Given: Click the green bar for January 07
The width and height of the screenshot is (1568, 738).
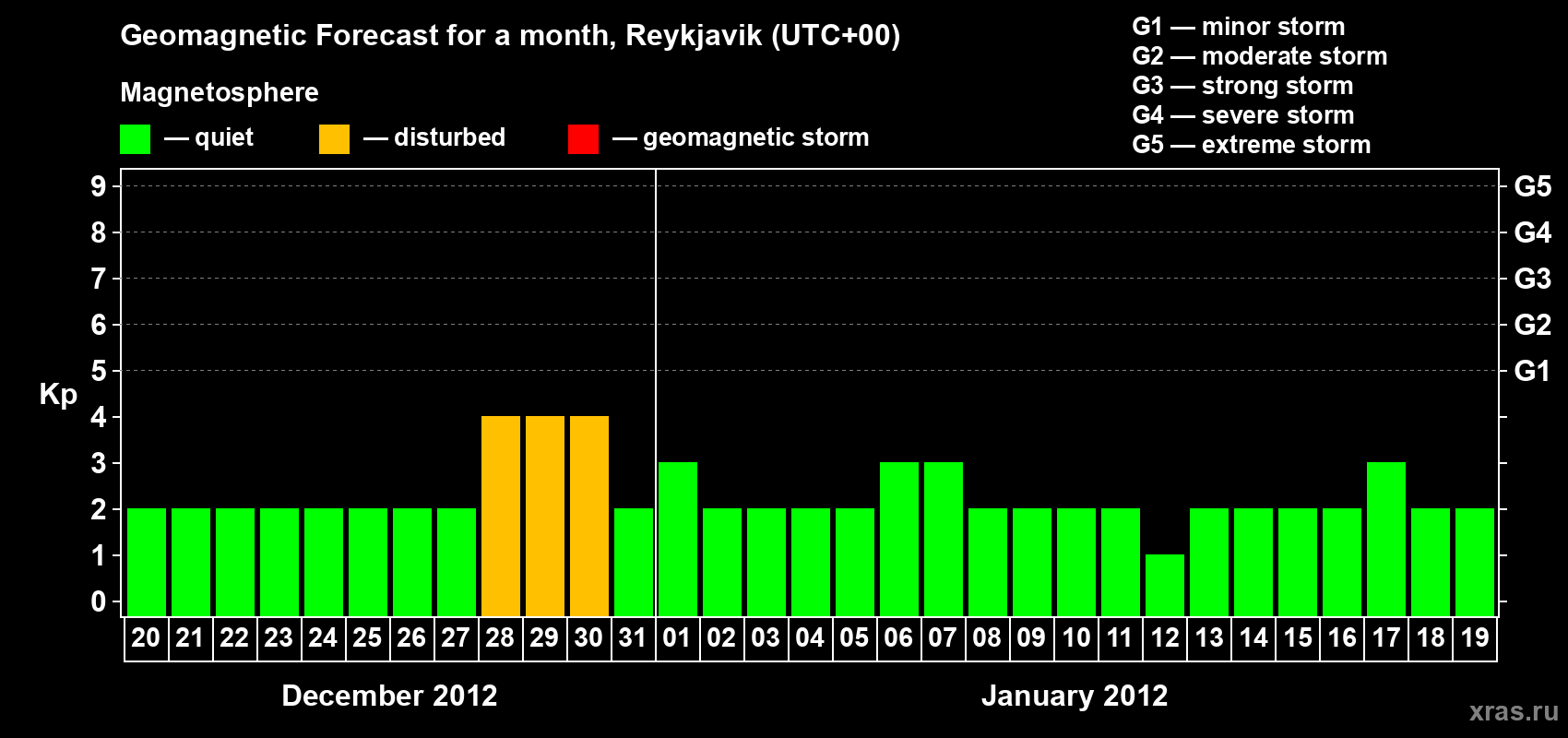Looking at the screenshot, I should tap(944, 539).
